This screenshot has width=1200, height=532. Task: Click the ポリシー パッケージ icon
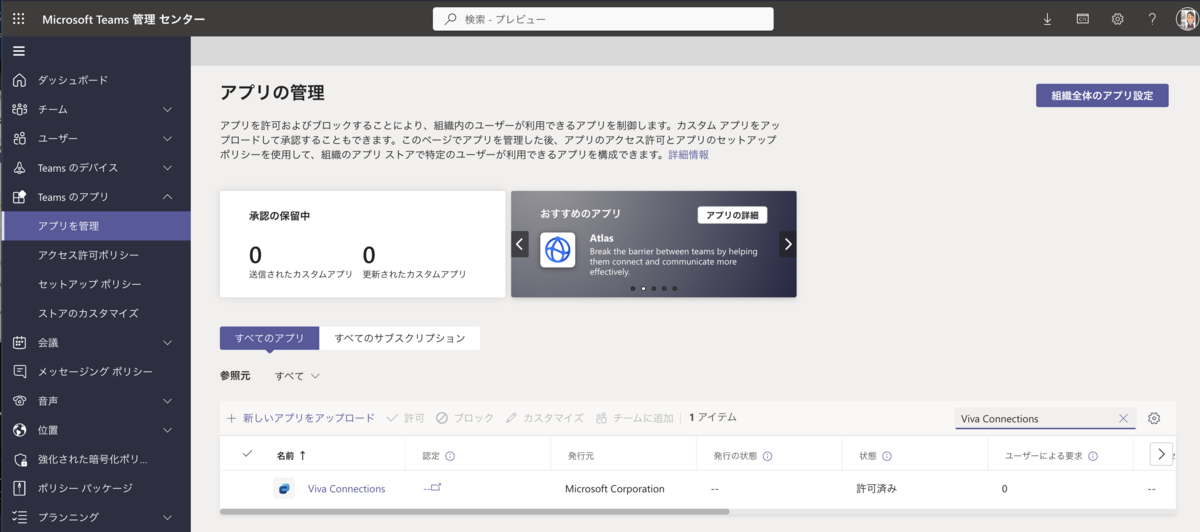tap(19, 488)
